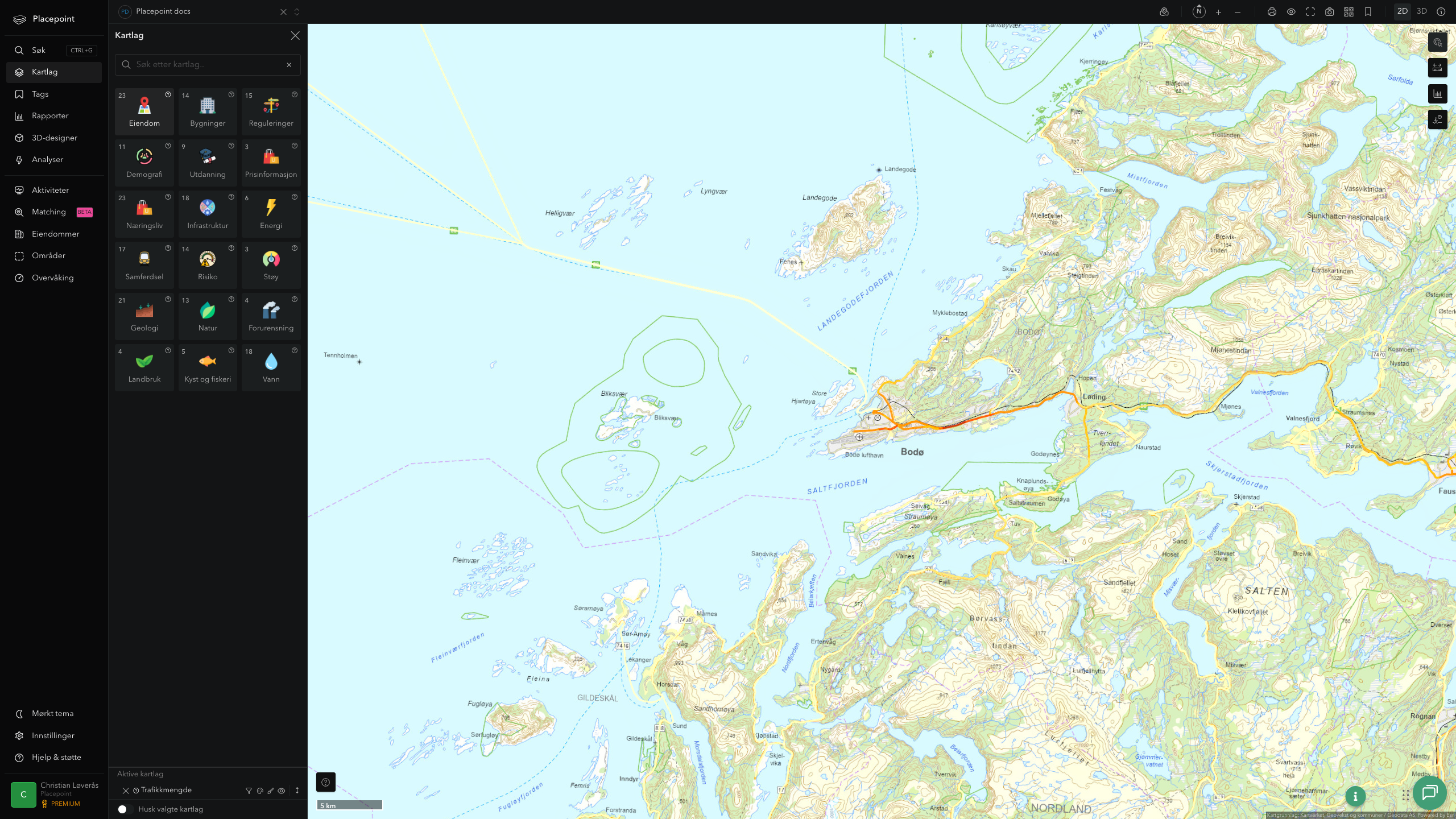1456x819 pixels.
Task: Open the Forurensning layer category
Action: click(271, 316)
